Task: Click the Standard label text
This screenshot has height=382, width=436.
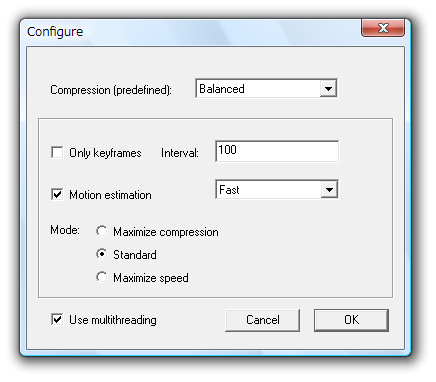Action: [135, 255]
